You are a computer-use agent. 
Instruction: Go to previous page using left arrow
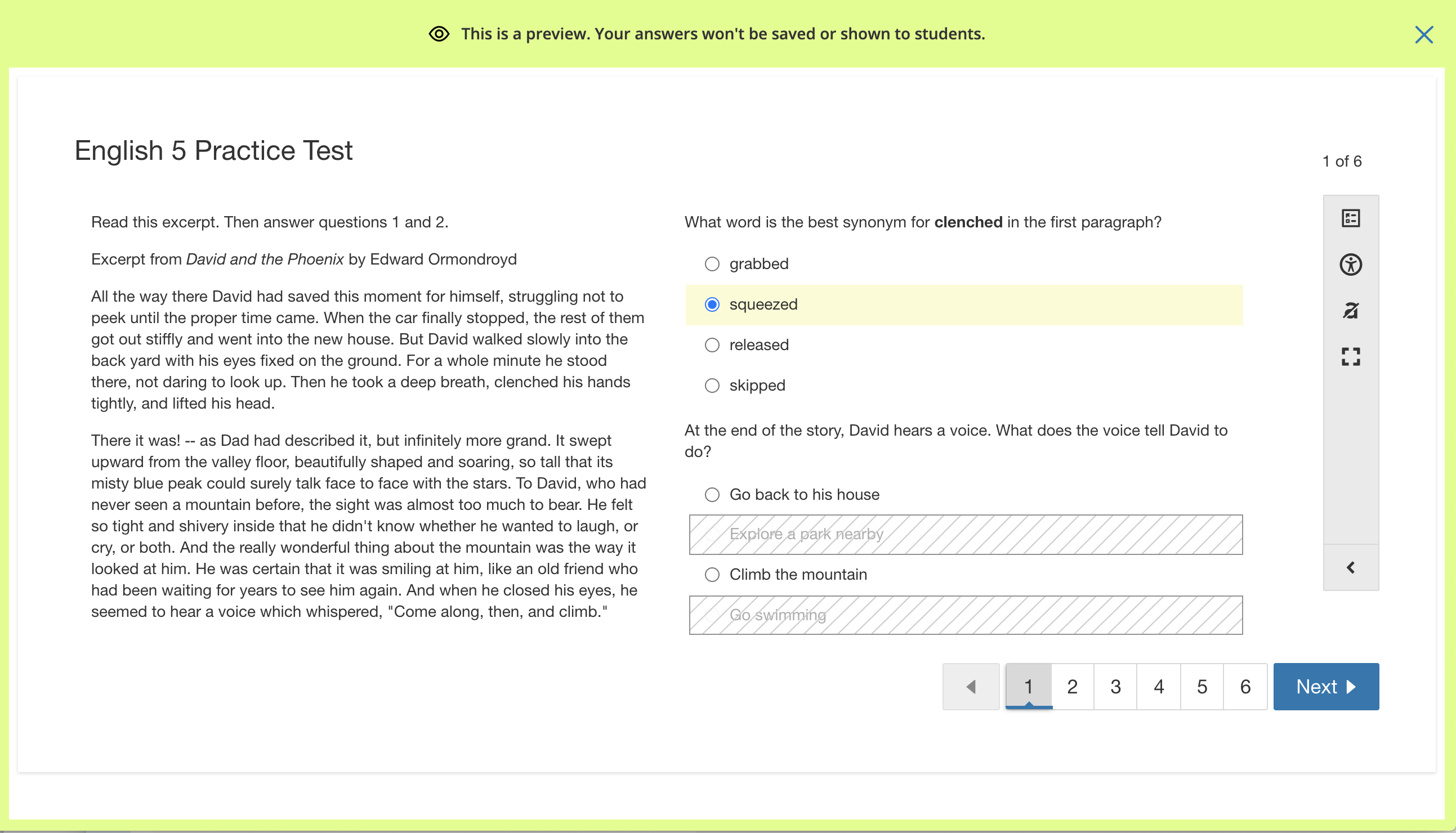coord(971,687)
